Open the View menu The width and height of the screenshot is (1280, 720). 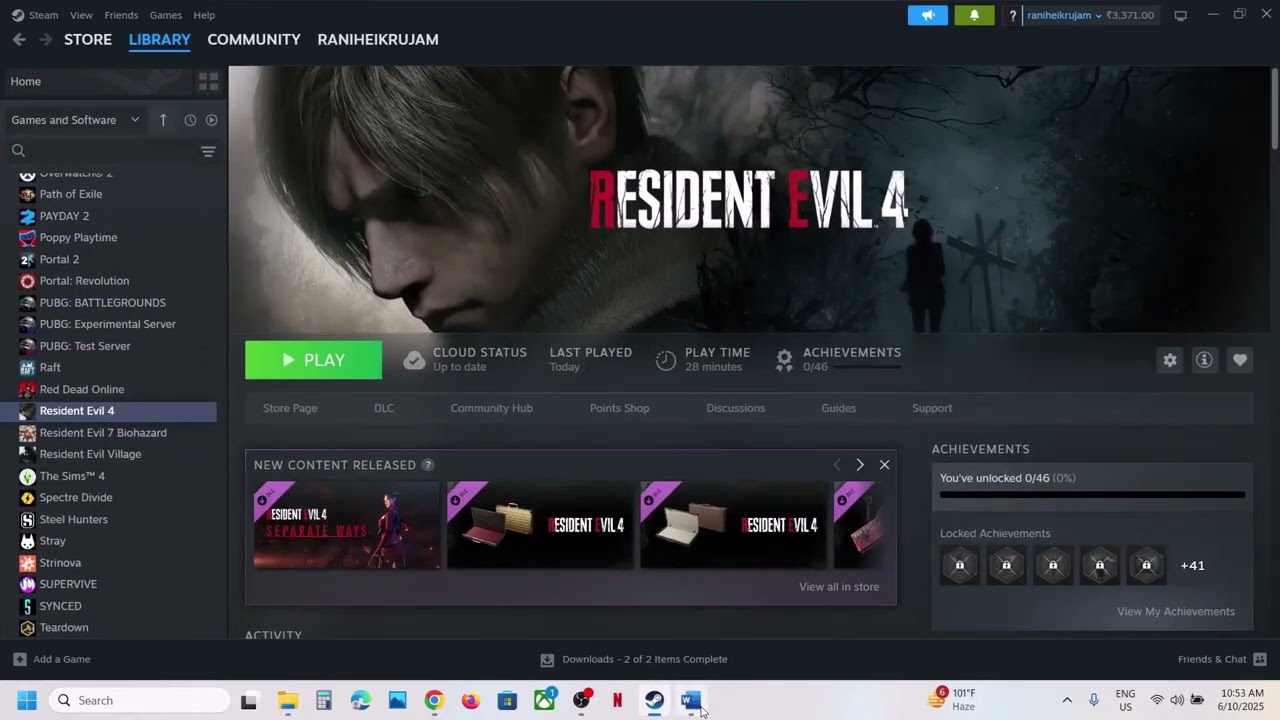82,15
